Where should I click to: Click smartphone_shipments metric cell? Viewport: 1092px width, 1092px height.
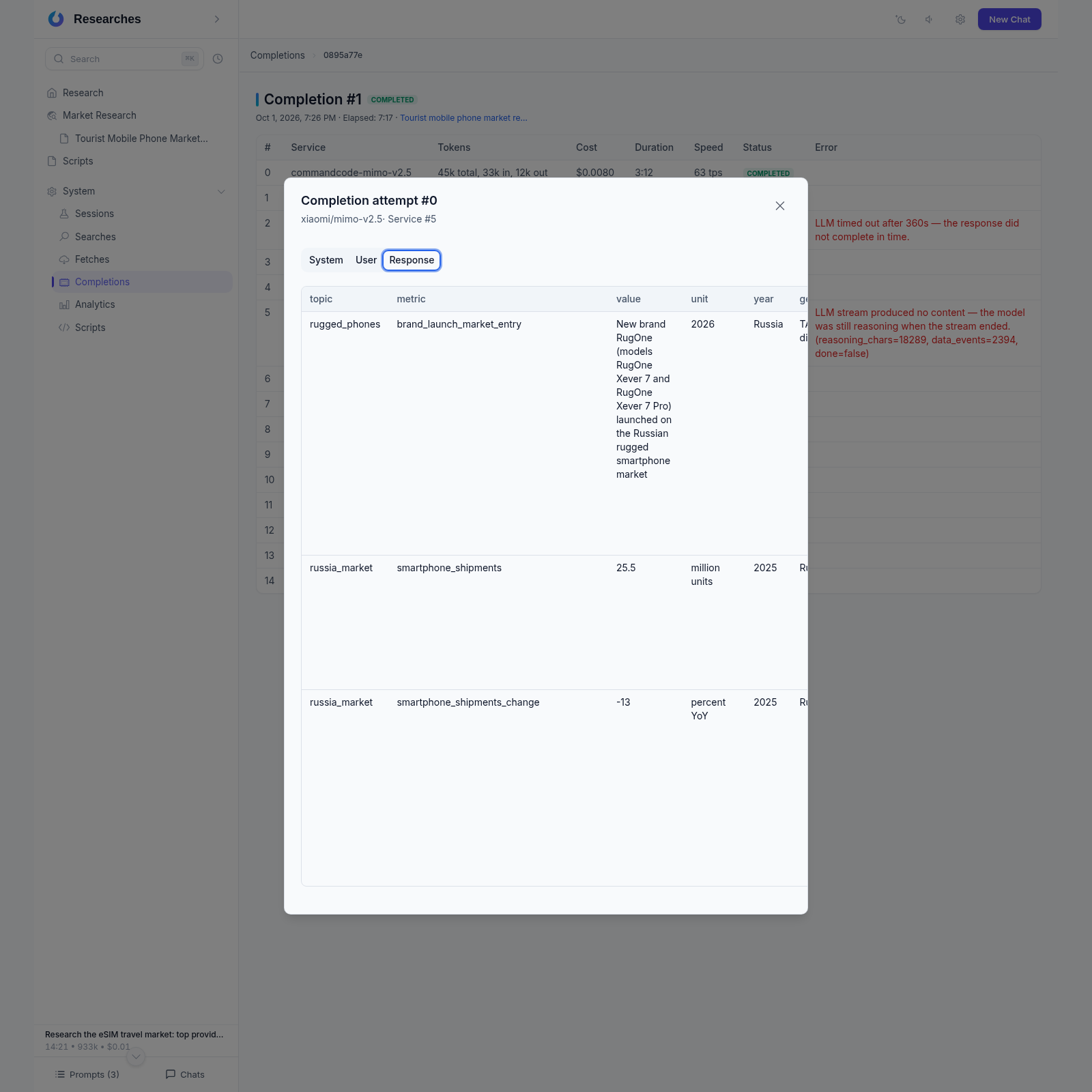(x=449, y=568)
